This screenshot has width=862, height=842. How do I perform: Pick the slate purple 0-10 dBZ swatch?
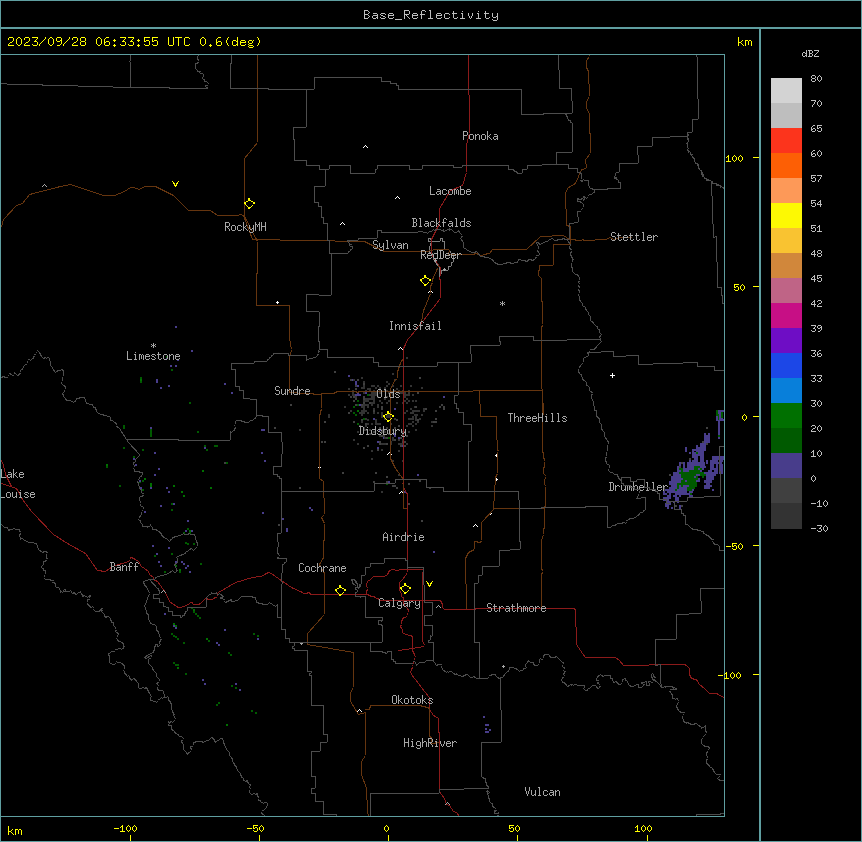pyautogui.click(x=786, y=466)
